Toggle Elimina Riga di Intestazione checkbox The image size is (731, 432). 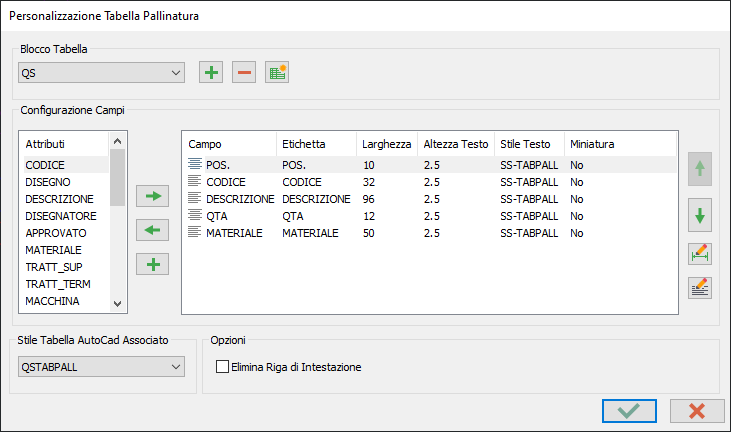pyautogui.click(x=222, y=367)
